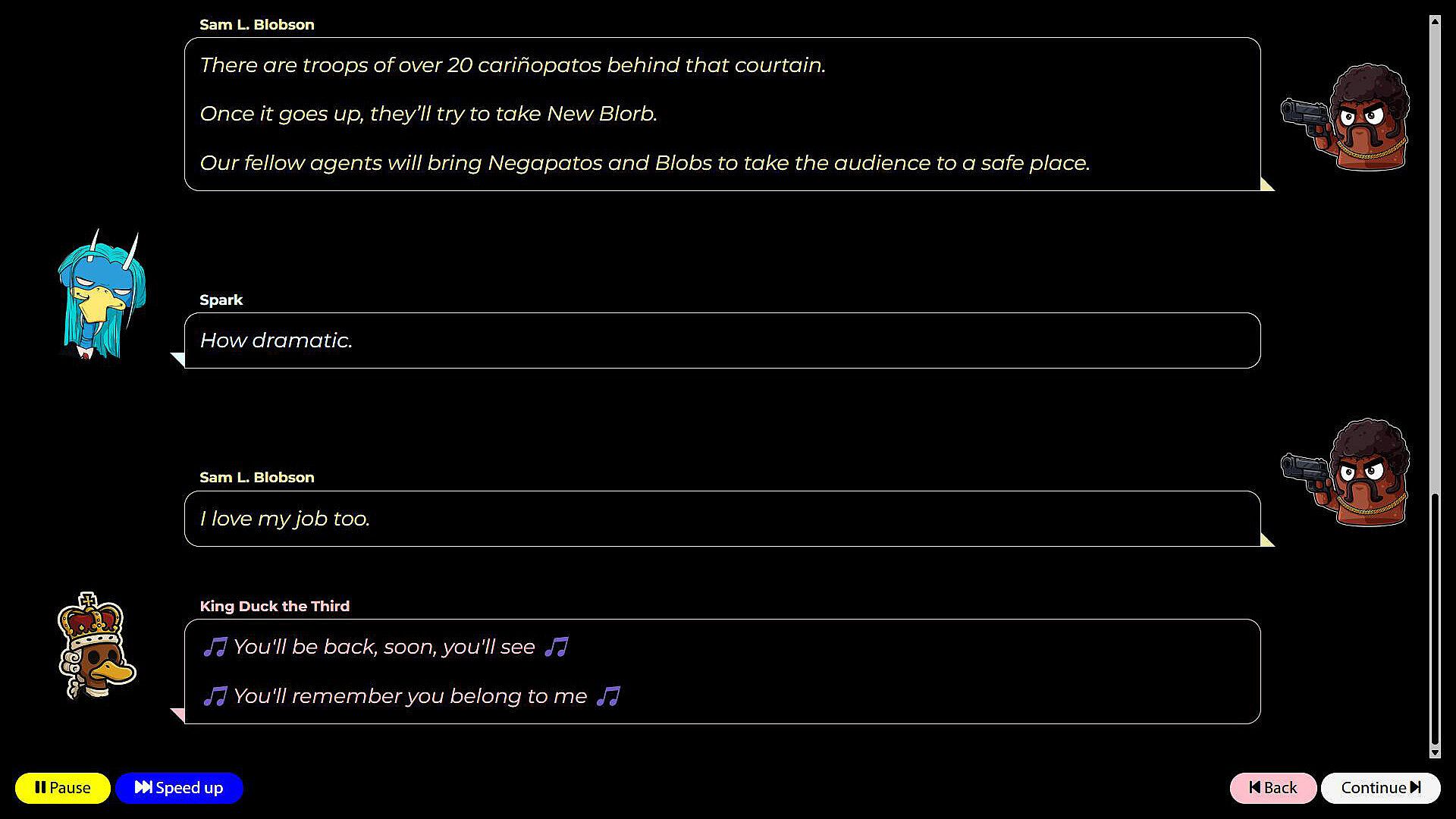Click the cariñopatos troops speech bubble
Screen dimensions: 1456x819
722,114
